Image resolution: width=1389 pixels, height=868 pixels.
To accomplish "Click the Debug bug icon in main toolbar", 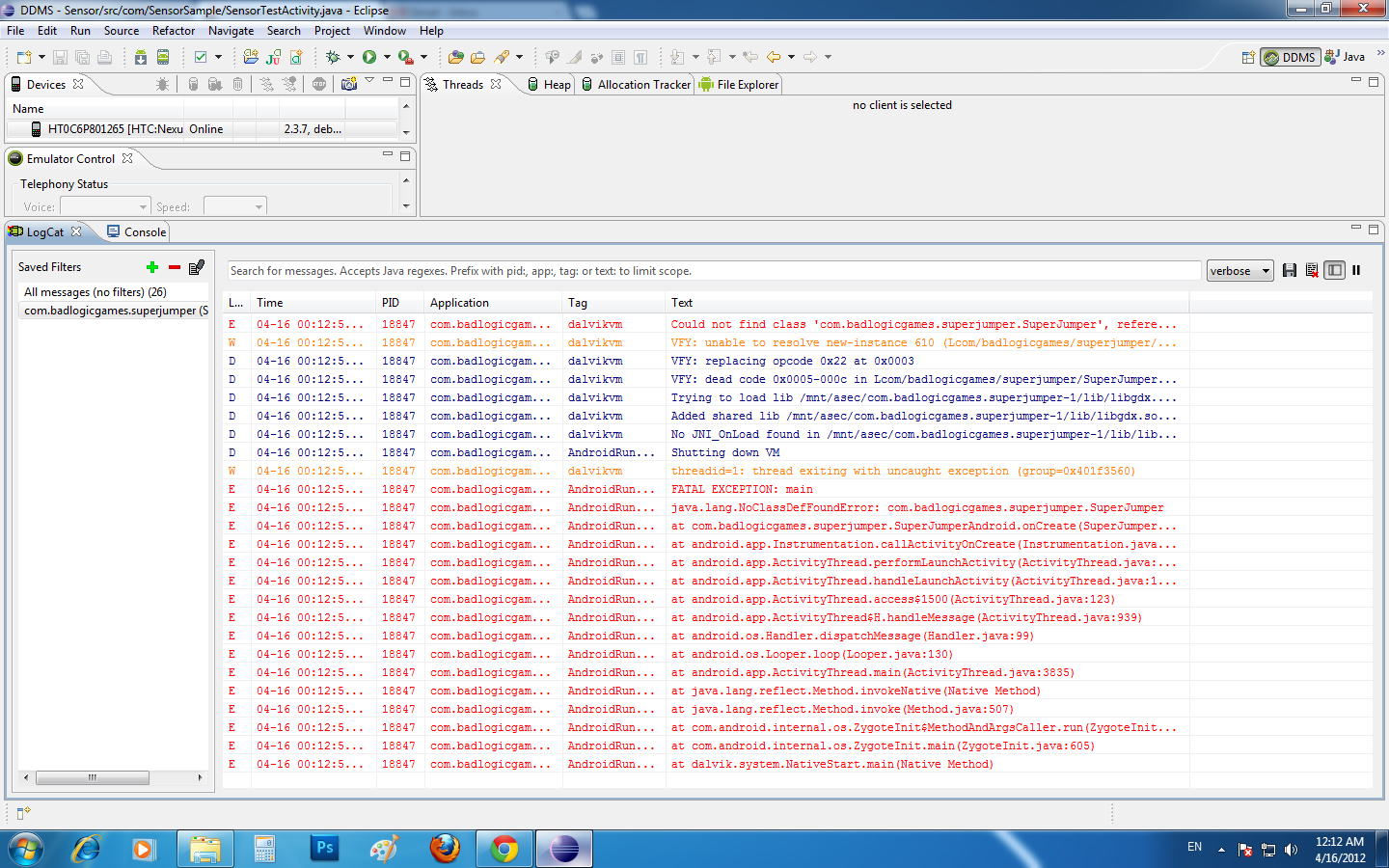I will (x=334, y=57).
